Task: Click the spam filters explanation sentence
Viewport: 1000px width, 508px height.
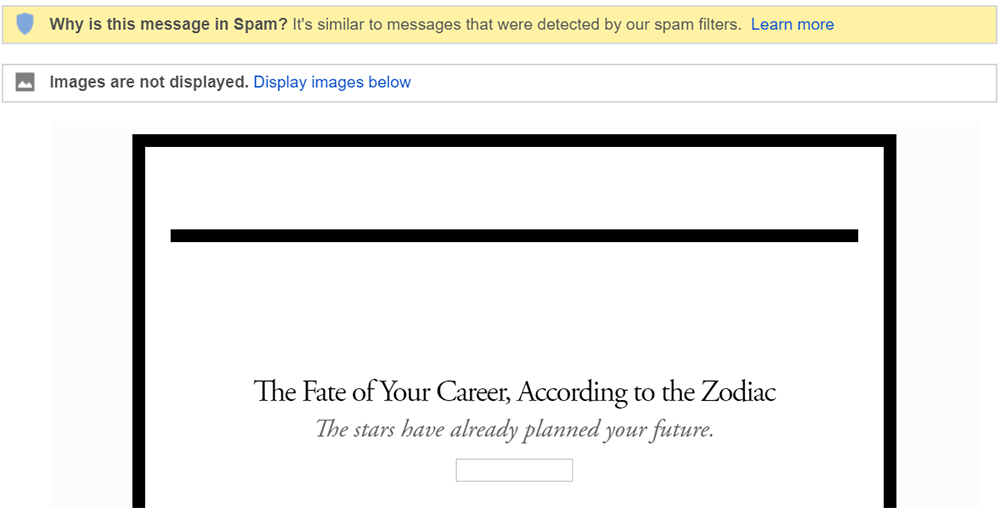Action: (517, 24)
